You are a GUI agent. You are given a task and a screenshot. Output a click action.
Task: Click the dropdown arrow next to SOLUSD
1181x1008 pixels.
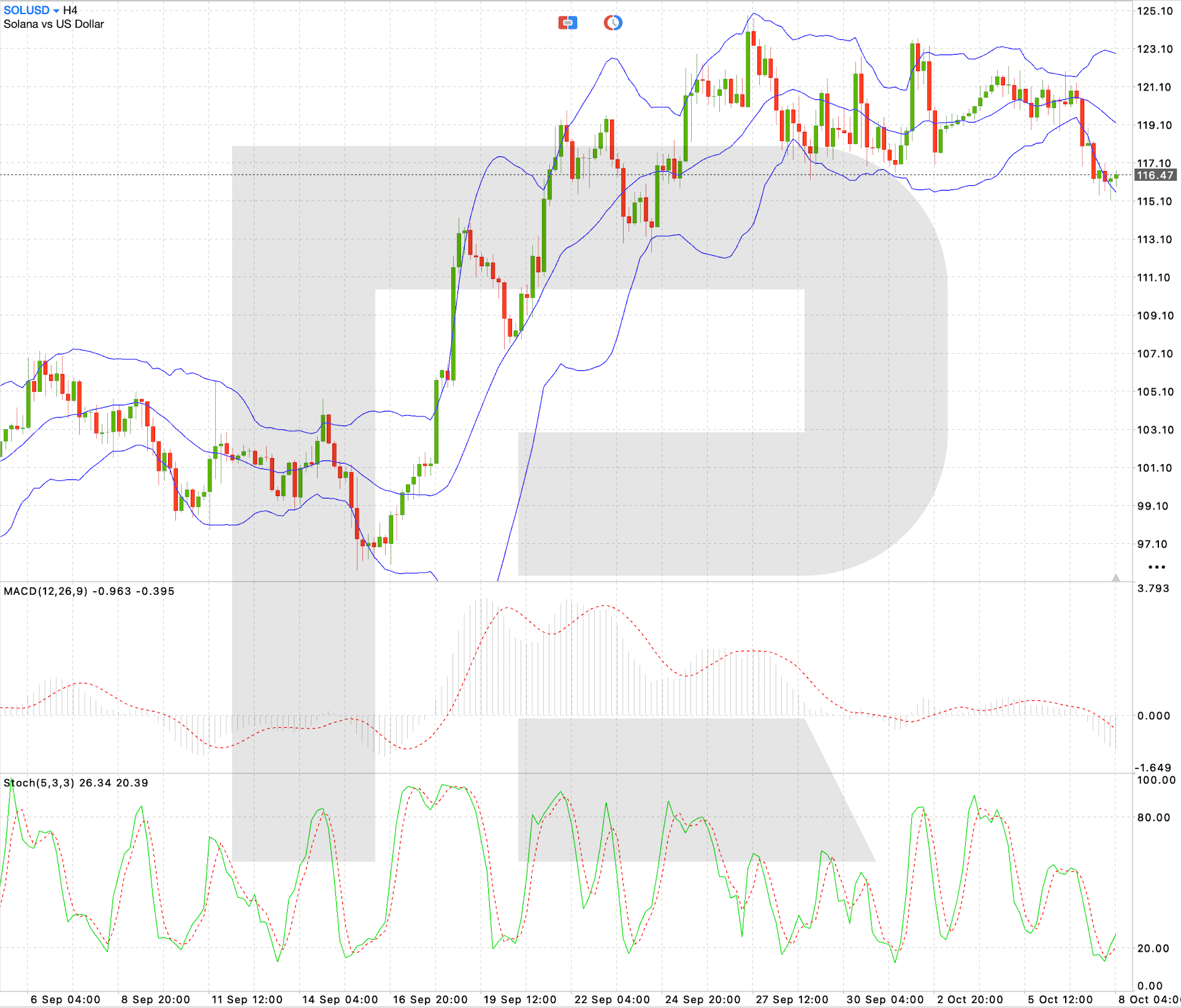click(56, 11)
